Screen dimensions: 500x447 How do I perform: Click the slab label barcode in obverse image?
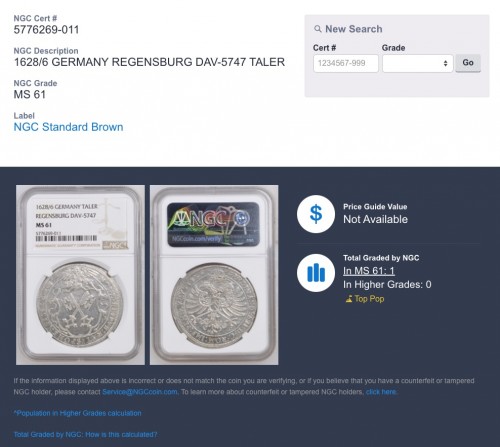click(x=67, y=238)
